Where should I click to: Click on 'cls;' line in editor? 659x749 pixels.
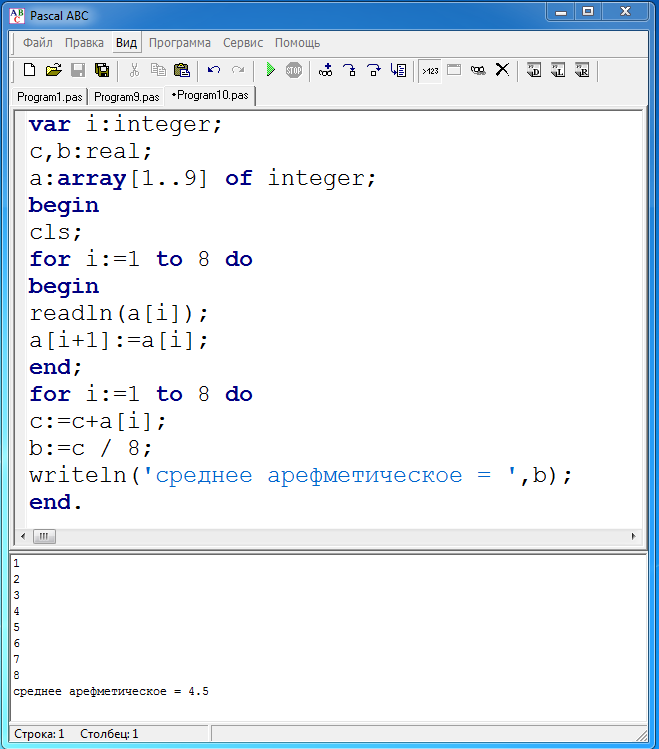(55, 233)
